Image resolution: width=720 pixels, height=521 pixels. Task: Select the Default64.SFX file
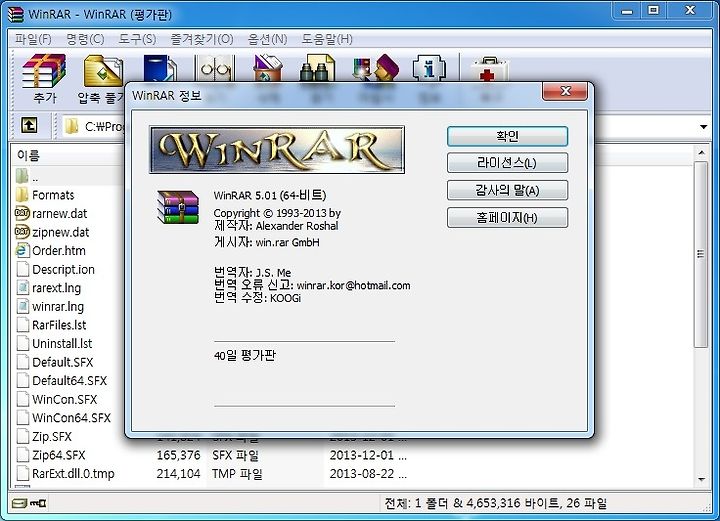click(x=69, y=381)
